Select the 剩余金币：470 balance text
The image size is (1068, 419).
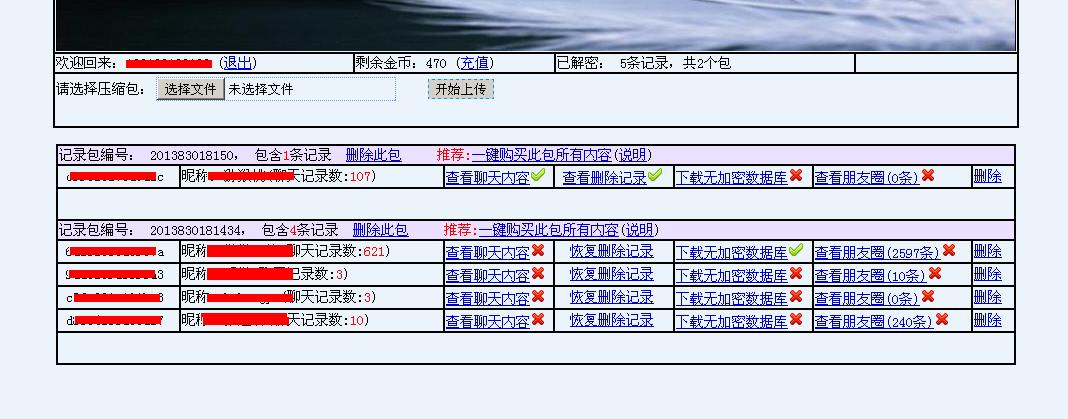(400, 63)
